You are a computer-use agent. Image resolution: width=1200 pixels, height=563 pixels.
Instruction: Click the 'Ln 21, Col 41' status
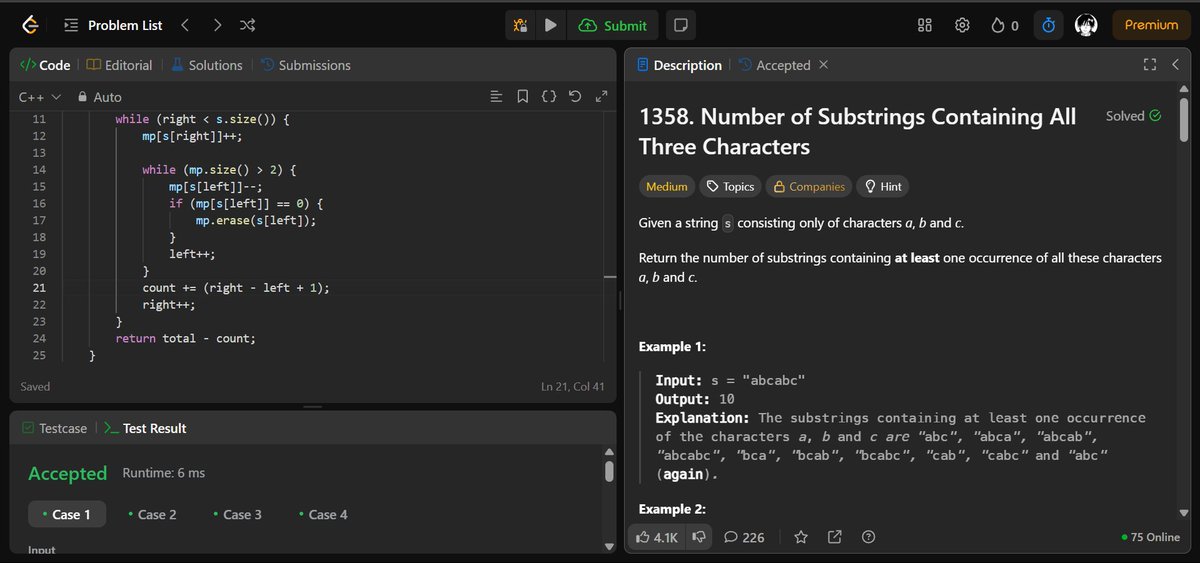(x=572, y=386)
